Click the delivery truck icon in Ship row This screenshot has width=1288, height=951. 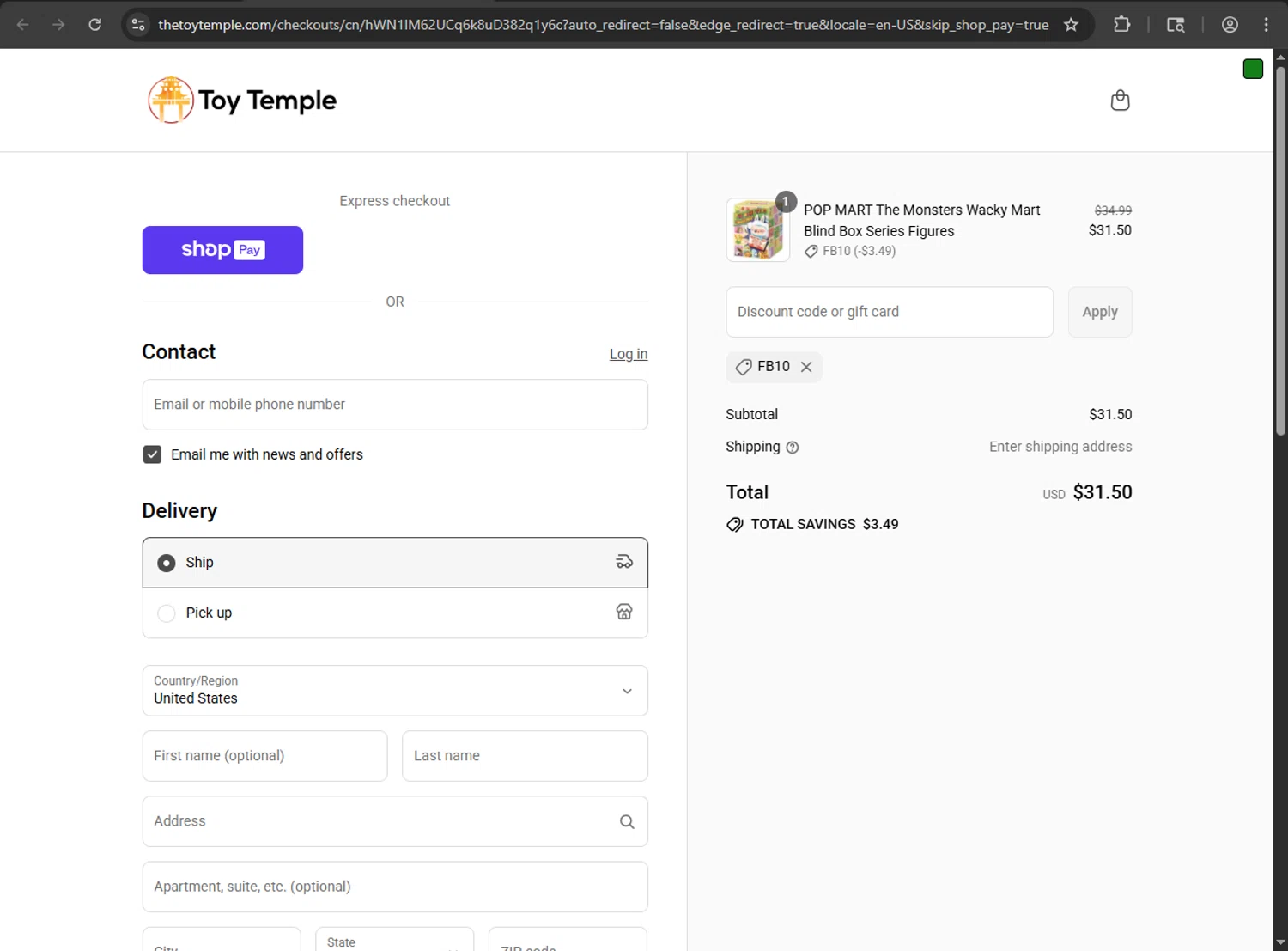click(624, 562)
